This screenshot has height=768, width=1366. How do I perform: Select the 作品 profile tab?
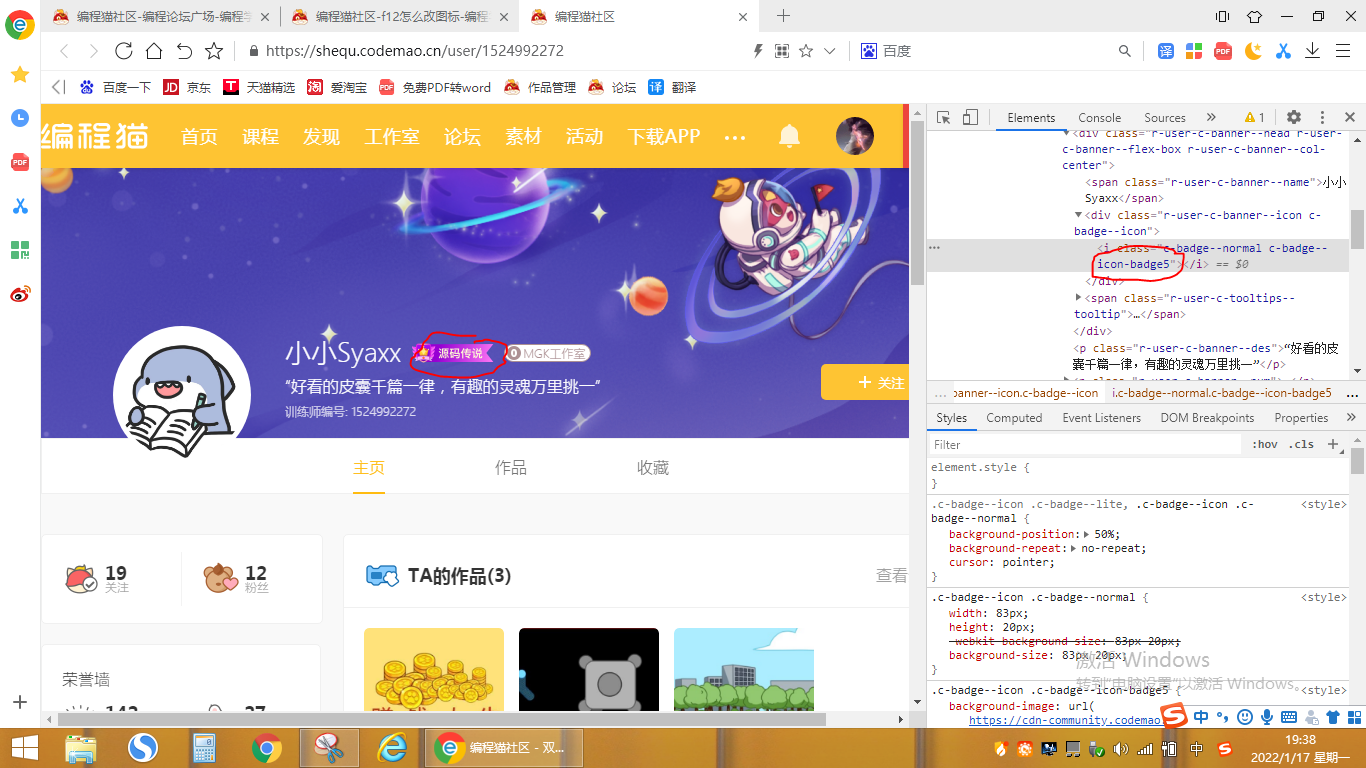[511, 467]
